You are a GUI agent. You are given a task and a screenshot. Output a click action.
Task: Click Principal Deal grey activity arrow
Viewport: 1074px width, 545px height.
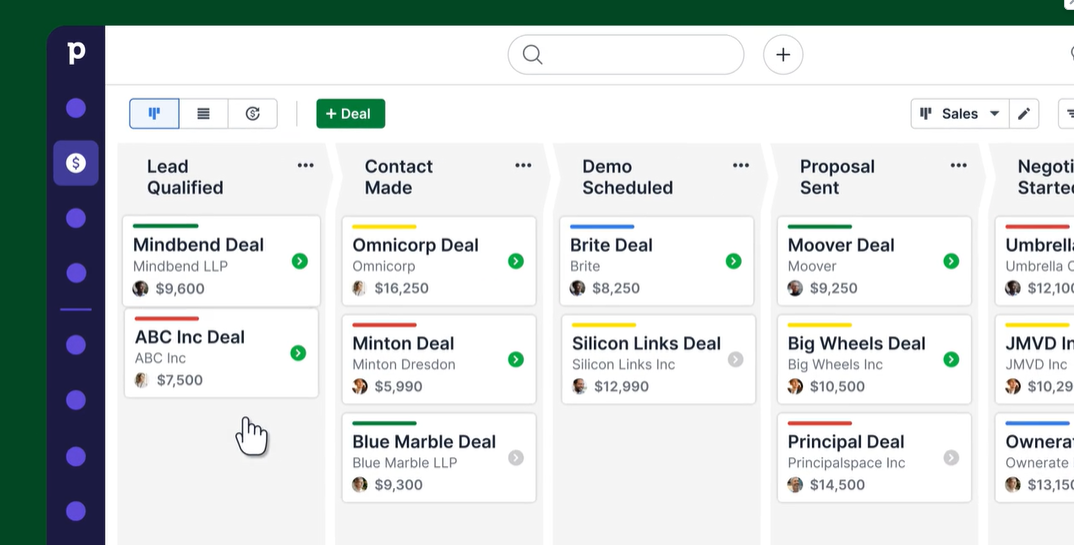pyautogui.click(x=951, y=457)
